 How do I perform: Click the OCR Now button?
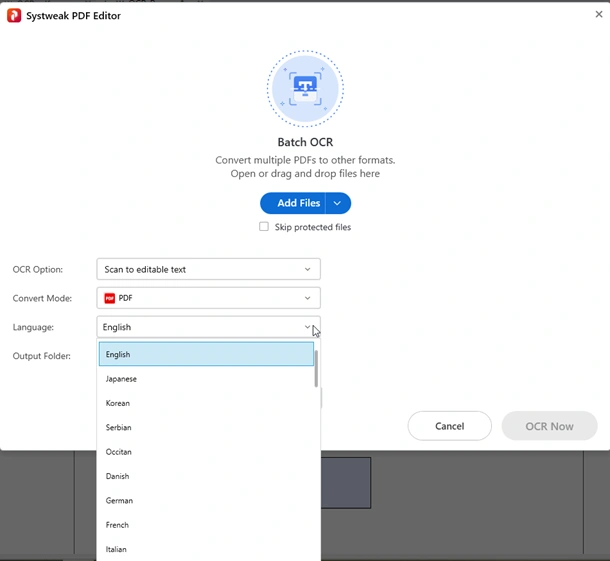click(x=549, y=426)
